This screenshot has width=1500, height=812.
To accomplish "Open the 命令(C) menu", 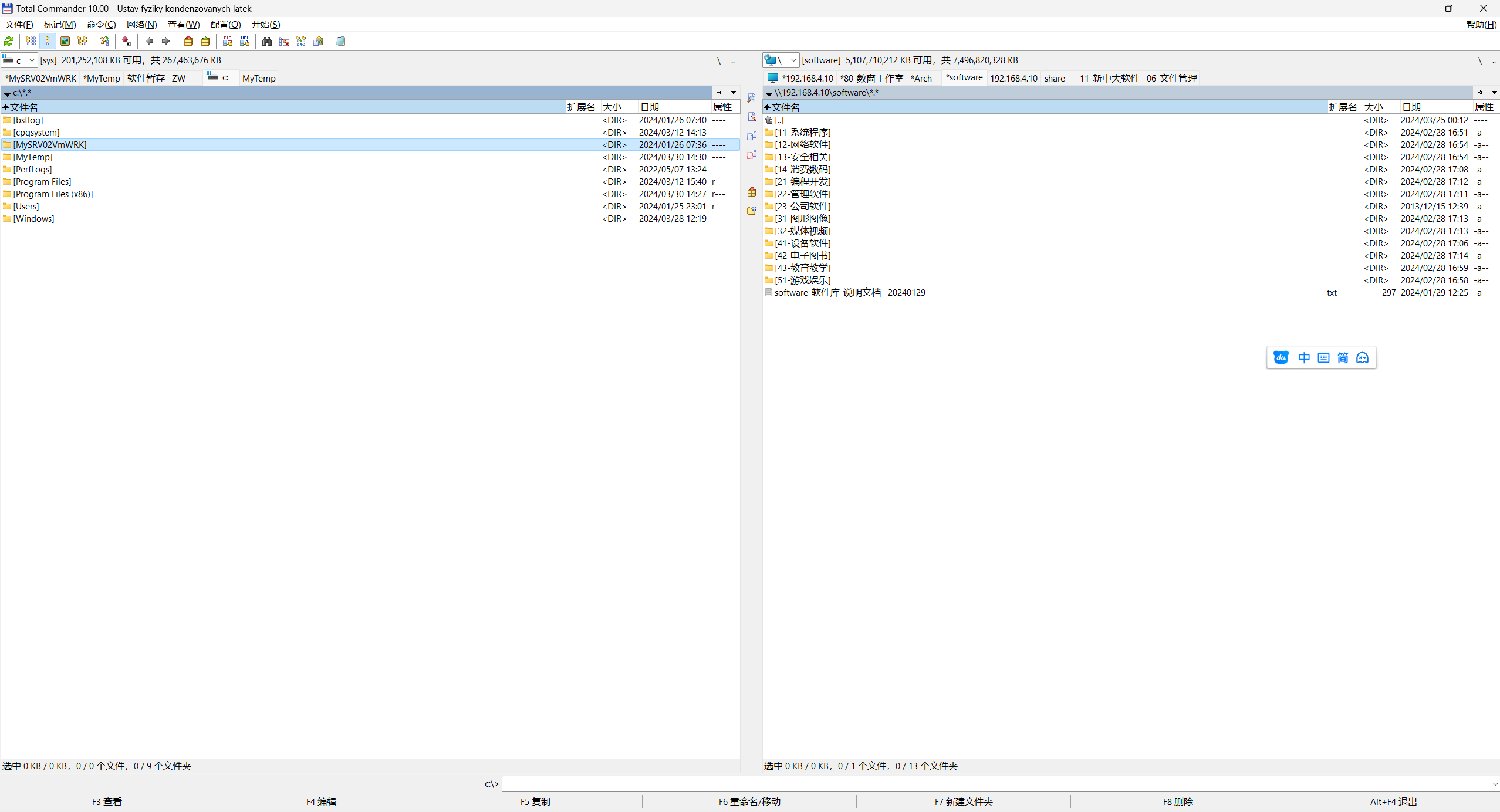I will (x=101, y=24).
